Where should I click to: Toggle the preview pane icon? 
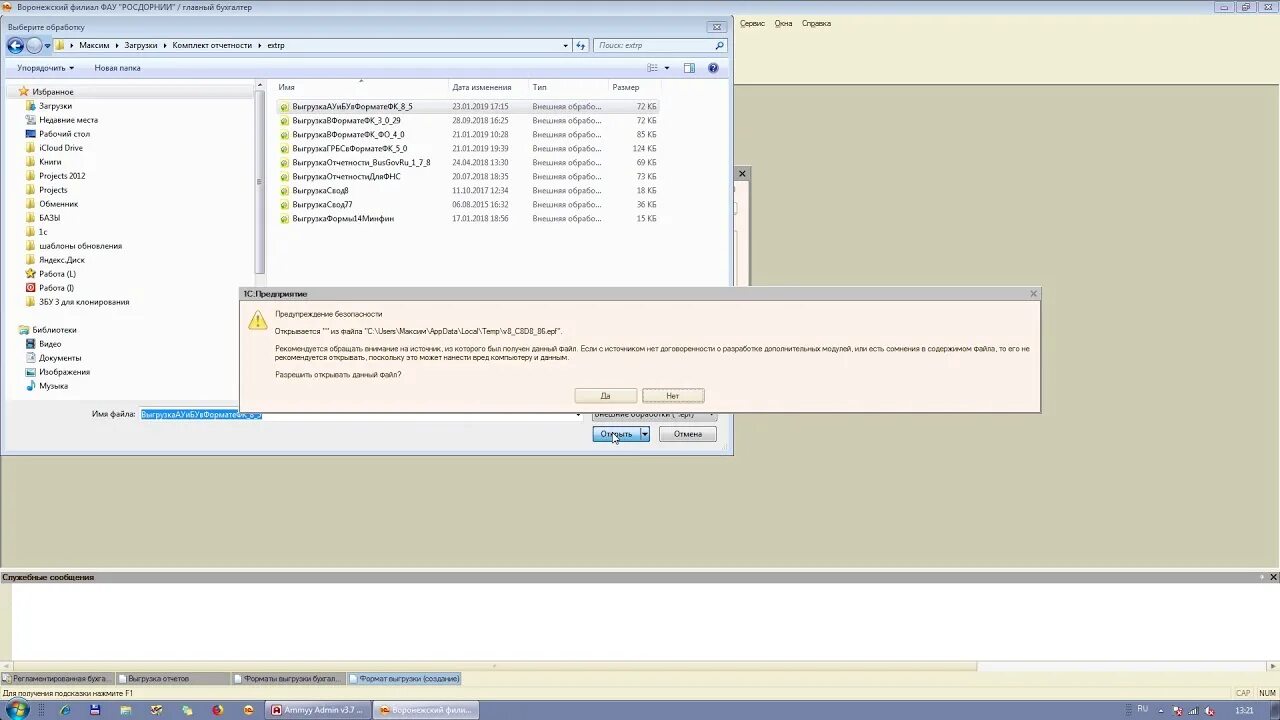689,68
